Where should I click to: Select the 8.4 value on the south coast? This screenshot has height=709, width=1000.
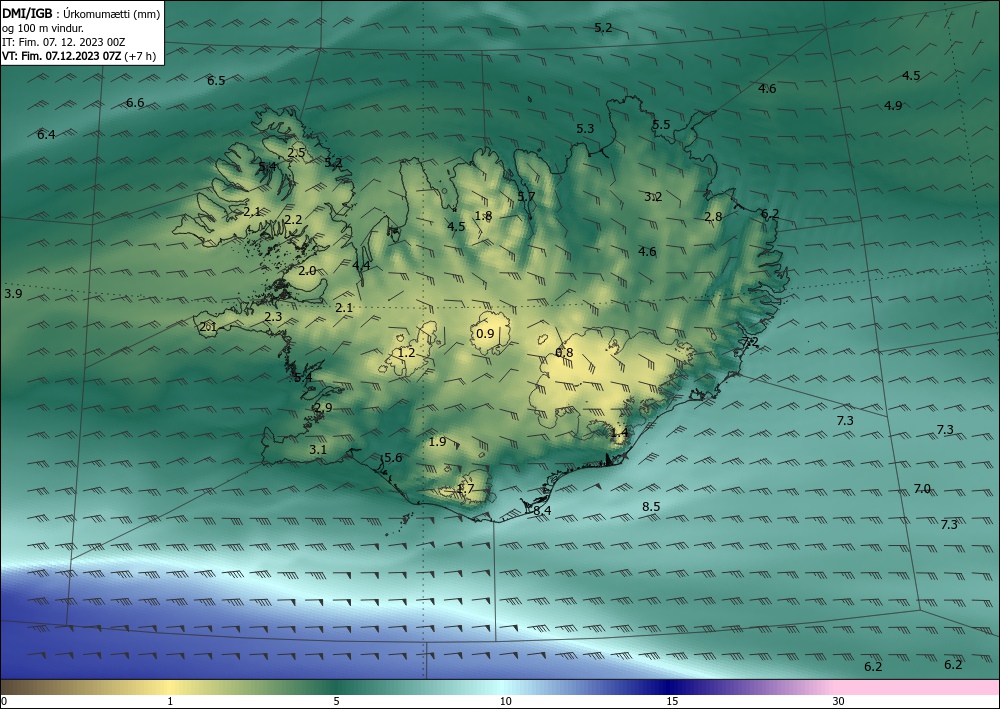(x=542, y=511)
